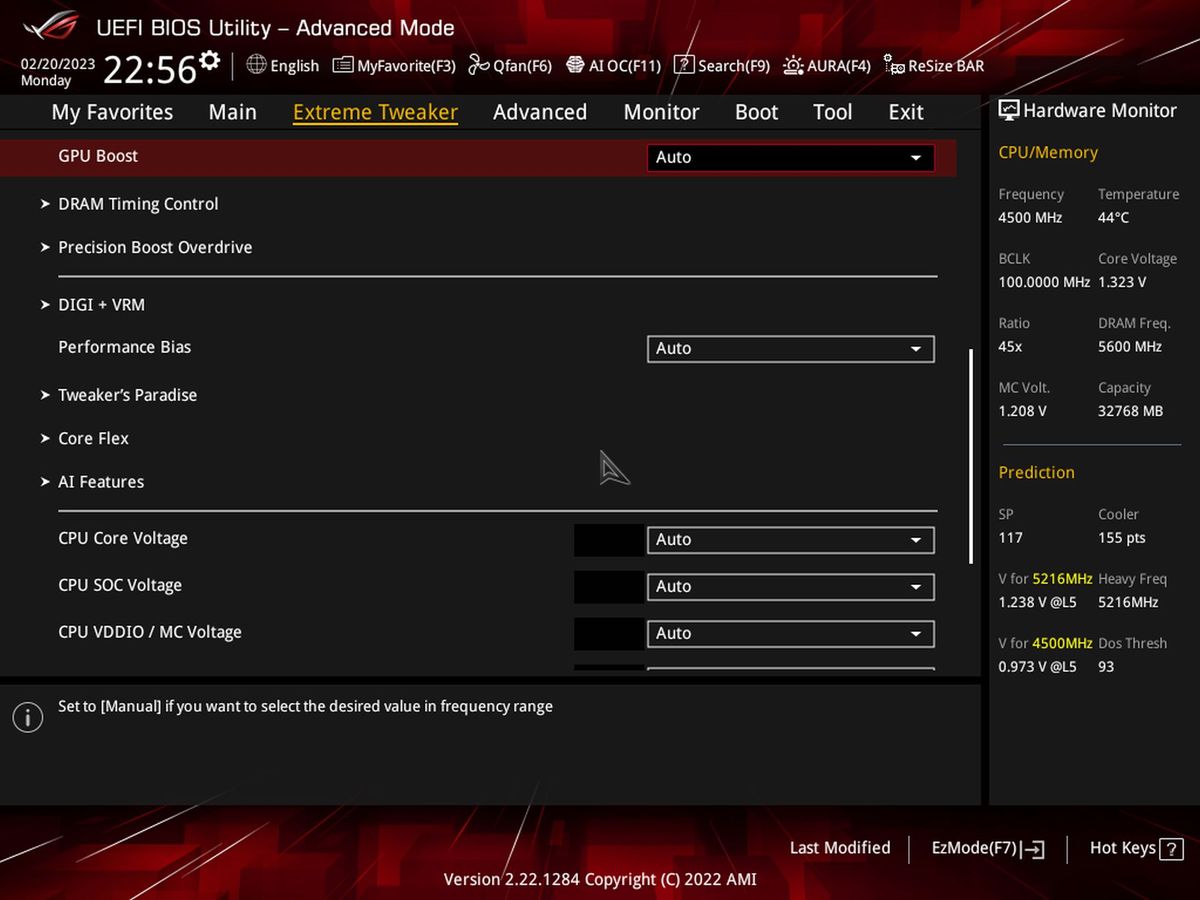The height and width of the screenshot is (900, 1200).
Task: Go to Boot tab
Action: point(756,112)
